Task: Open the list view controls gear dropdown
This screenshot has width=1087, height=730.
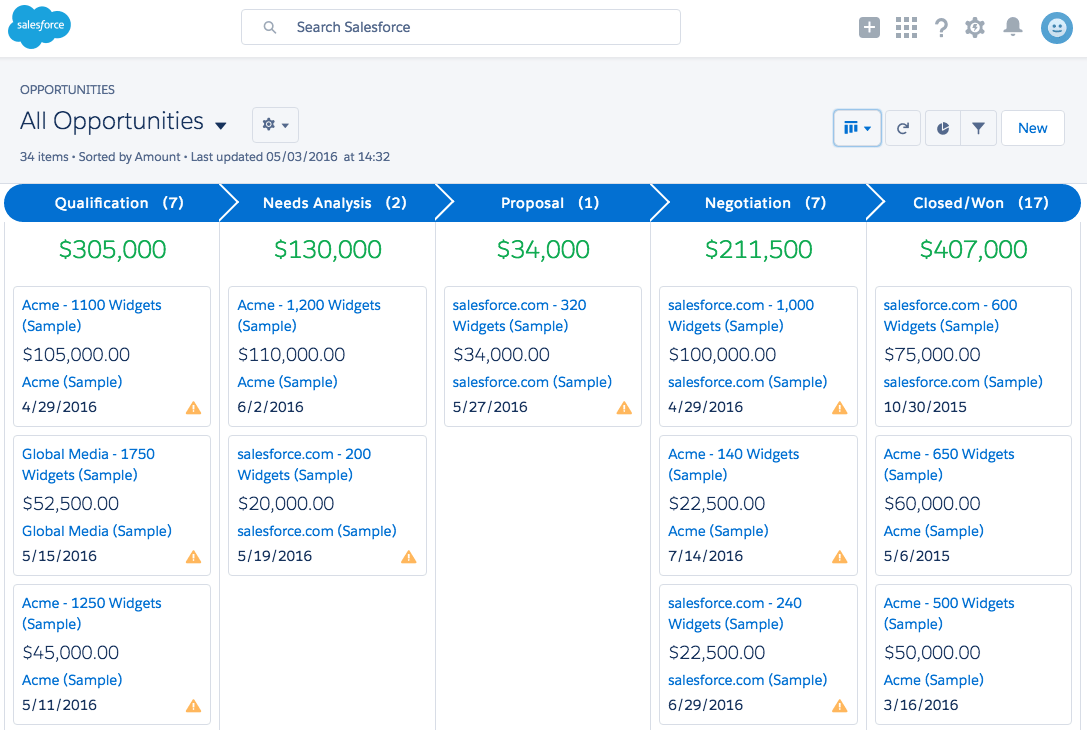Action: click(x=275, y=125)
